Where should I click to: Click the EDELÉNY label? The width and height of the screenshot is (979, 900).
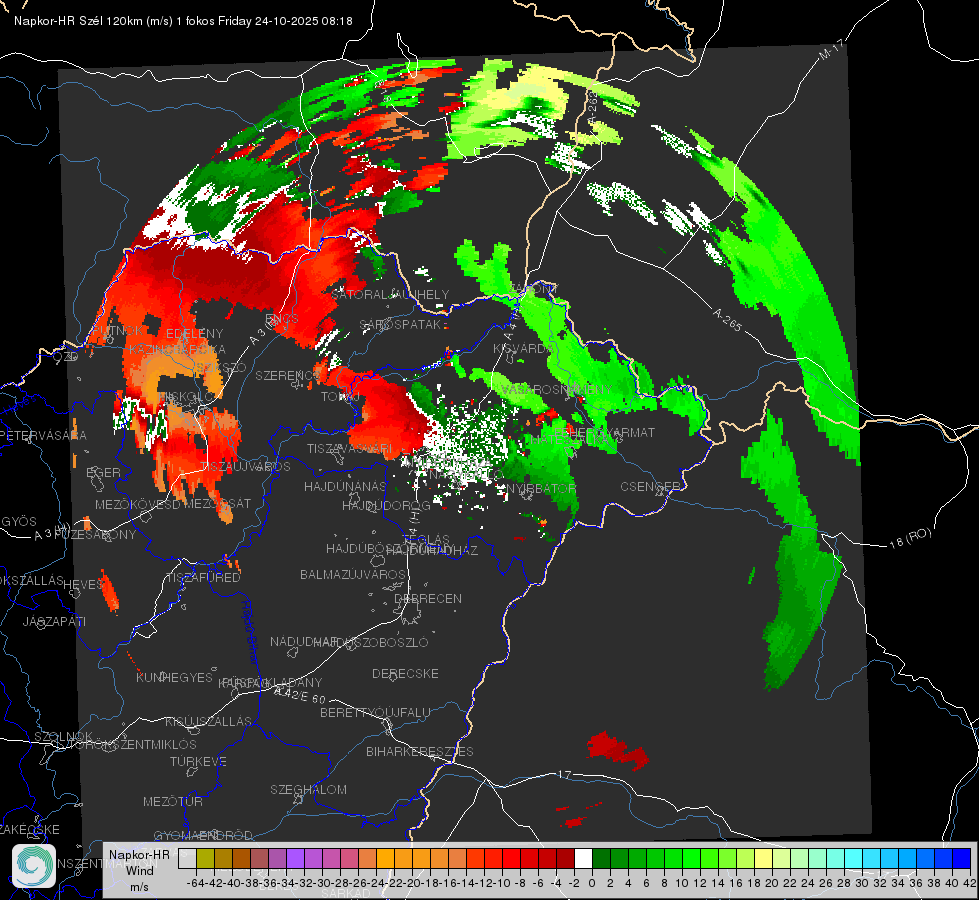194,333
